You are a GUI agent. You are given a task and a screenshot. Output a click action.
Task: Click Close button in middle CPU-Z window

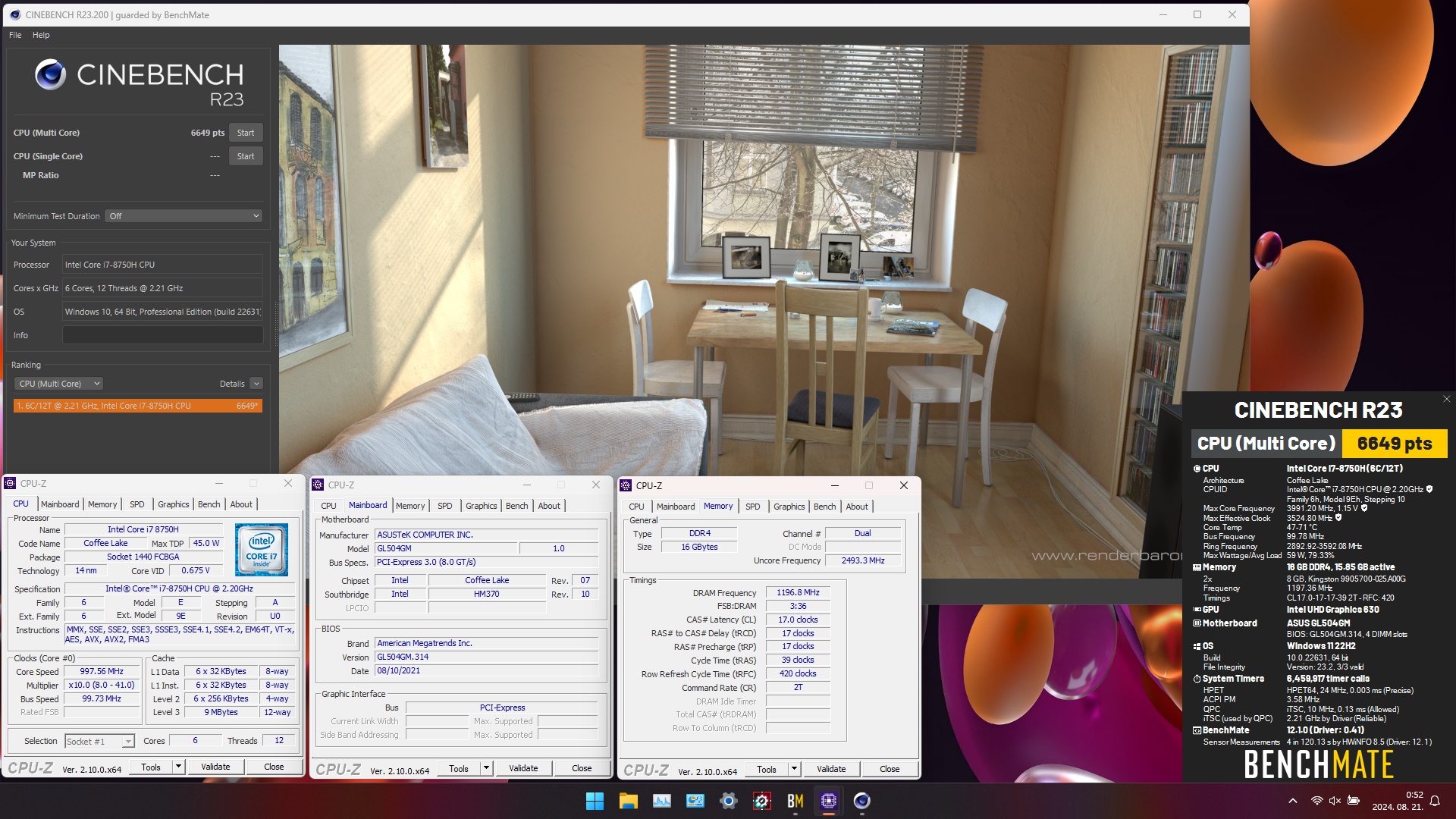pos(582,769)
